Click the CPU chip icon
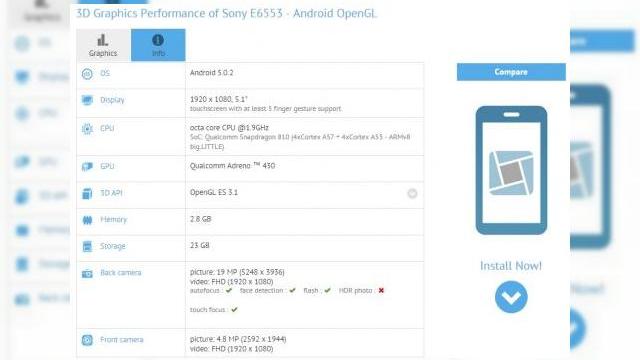This screenshot has height=360, width=640. 87,129
